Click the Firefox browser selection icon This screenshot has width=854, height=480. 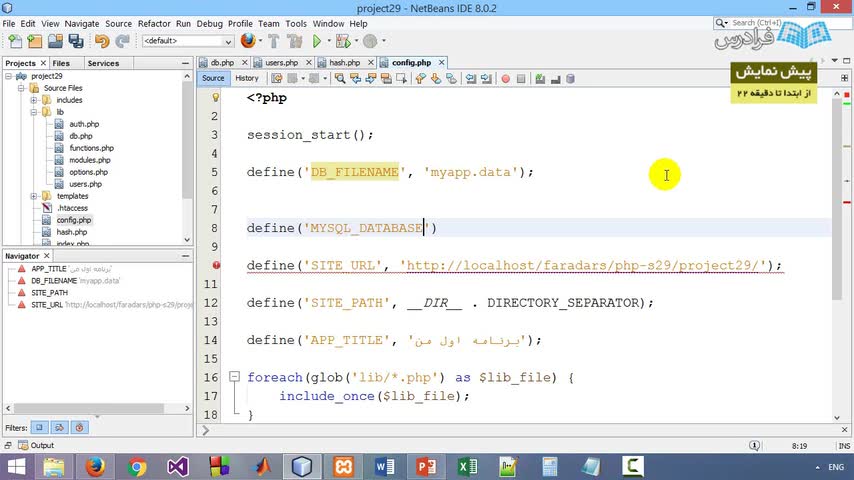(x=248, y=40)
